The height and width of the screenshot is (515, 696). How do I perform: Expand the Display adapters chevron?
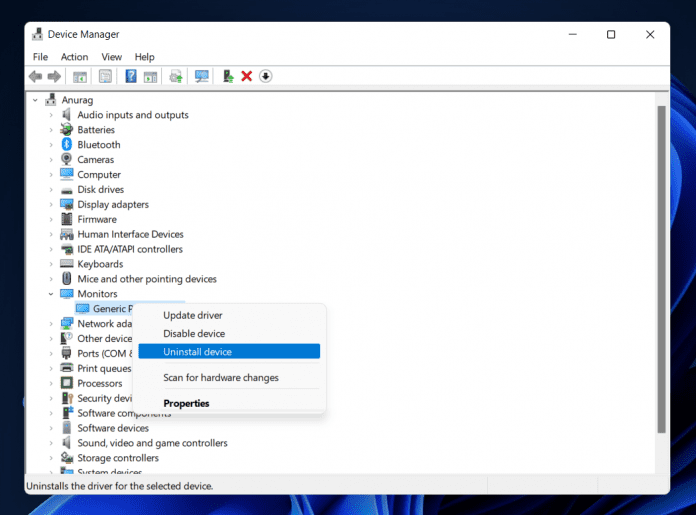pyautogui.click(x=51, y=205)
